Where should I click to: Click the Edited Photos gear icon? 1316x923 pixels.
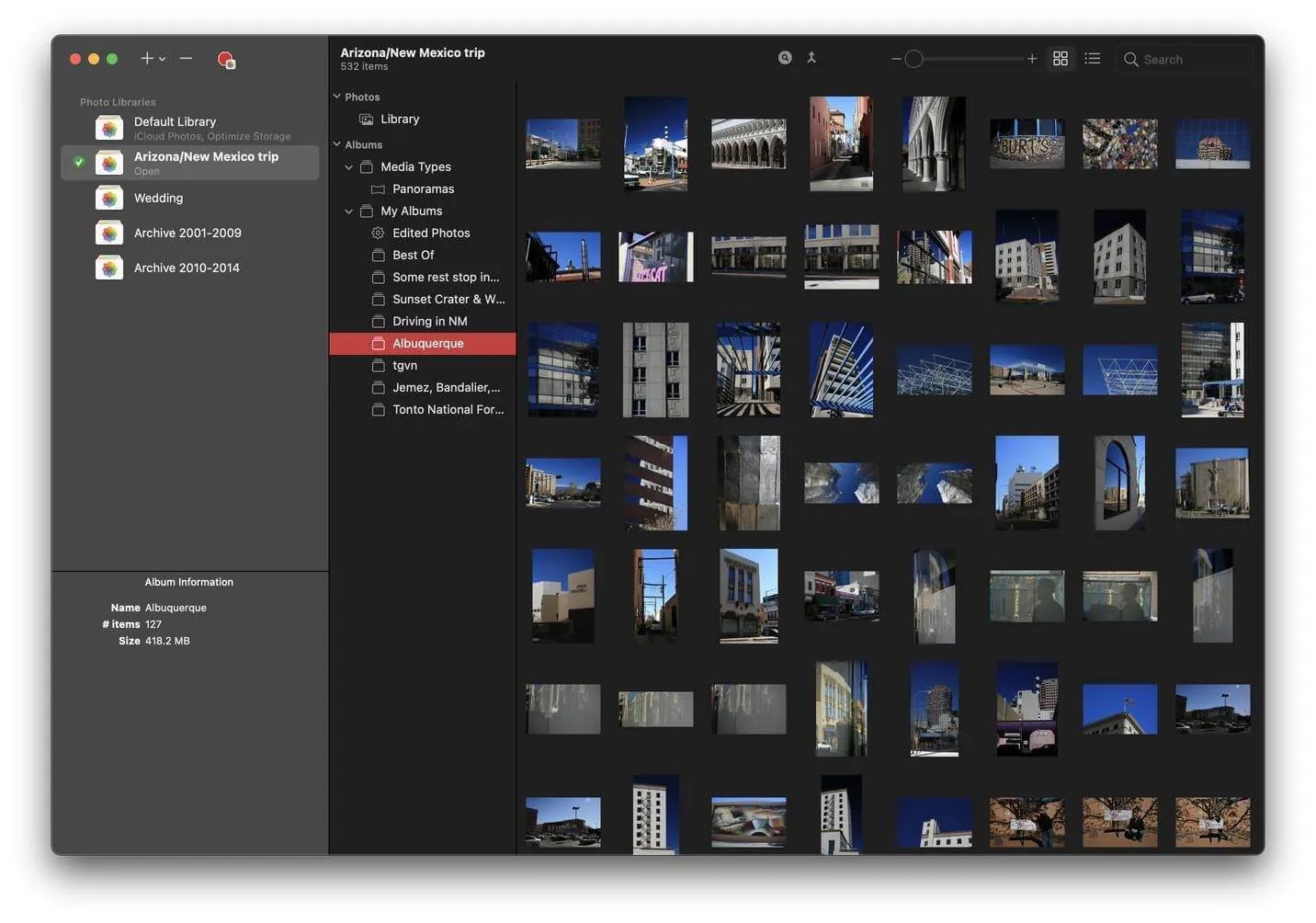[x=378, y=234]
